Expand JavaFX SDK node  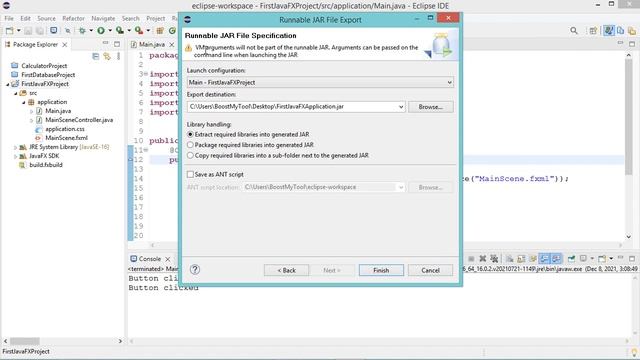pyautogui.click(x=16, y=156)
